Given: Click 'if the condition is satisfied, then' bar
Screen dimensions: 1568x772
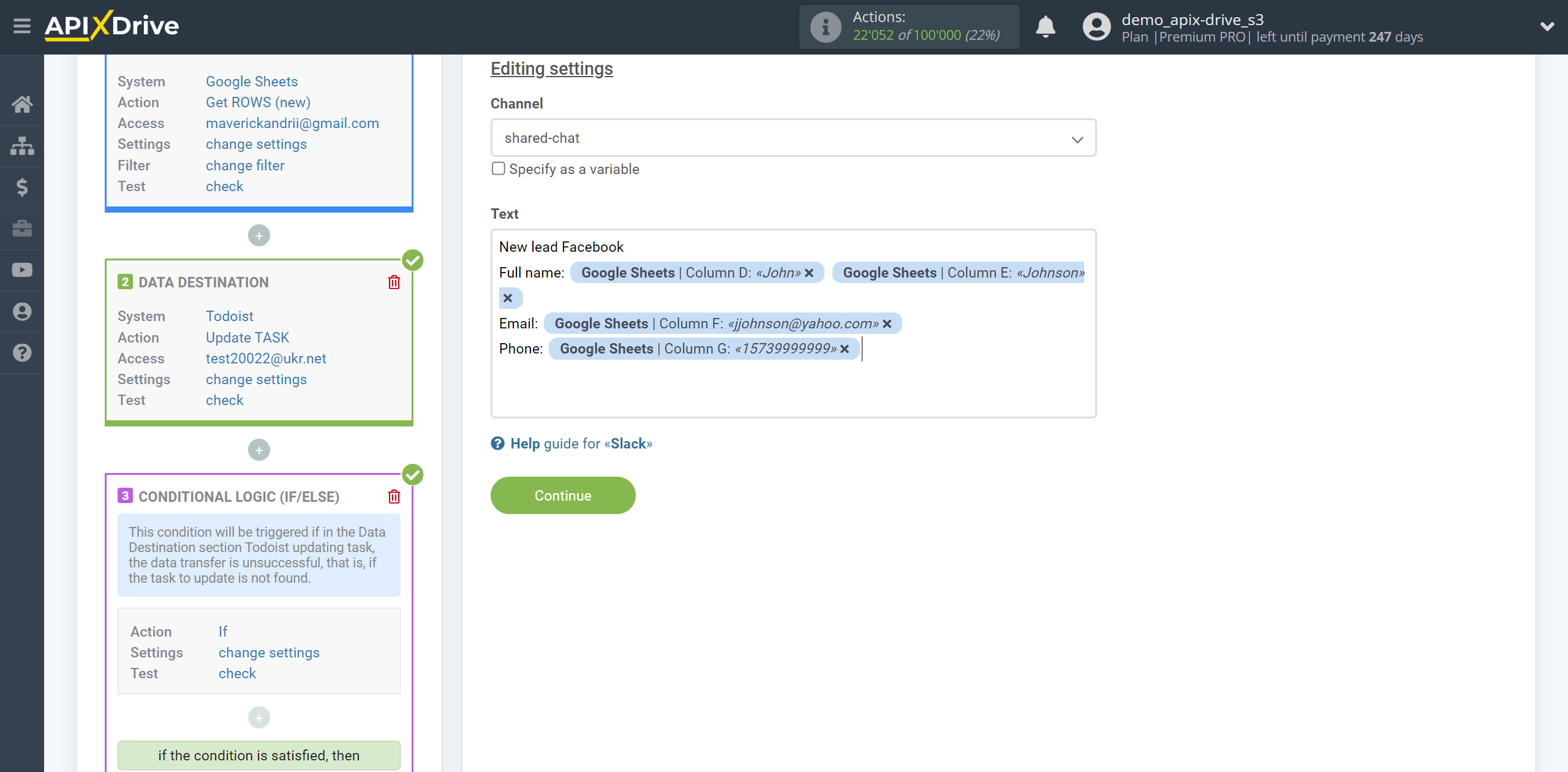Looking at the screenshot, I should coord(259,755).
